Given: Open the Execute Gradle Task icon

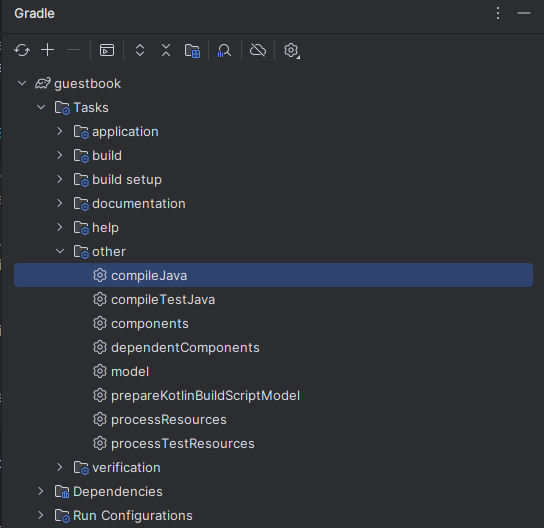Looking at the screenshot, I should (x=107, y=50).
